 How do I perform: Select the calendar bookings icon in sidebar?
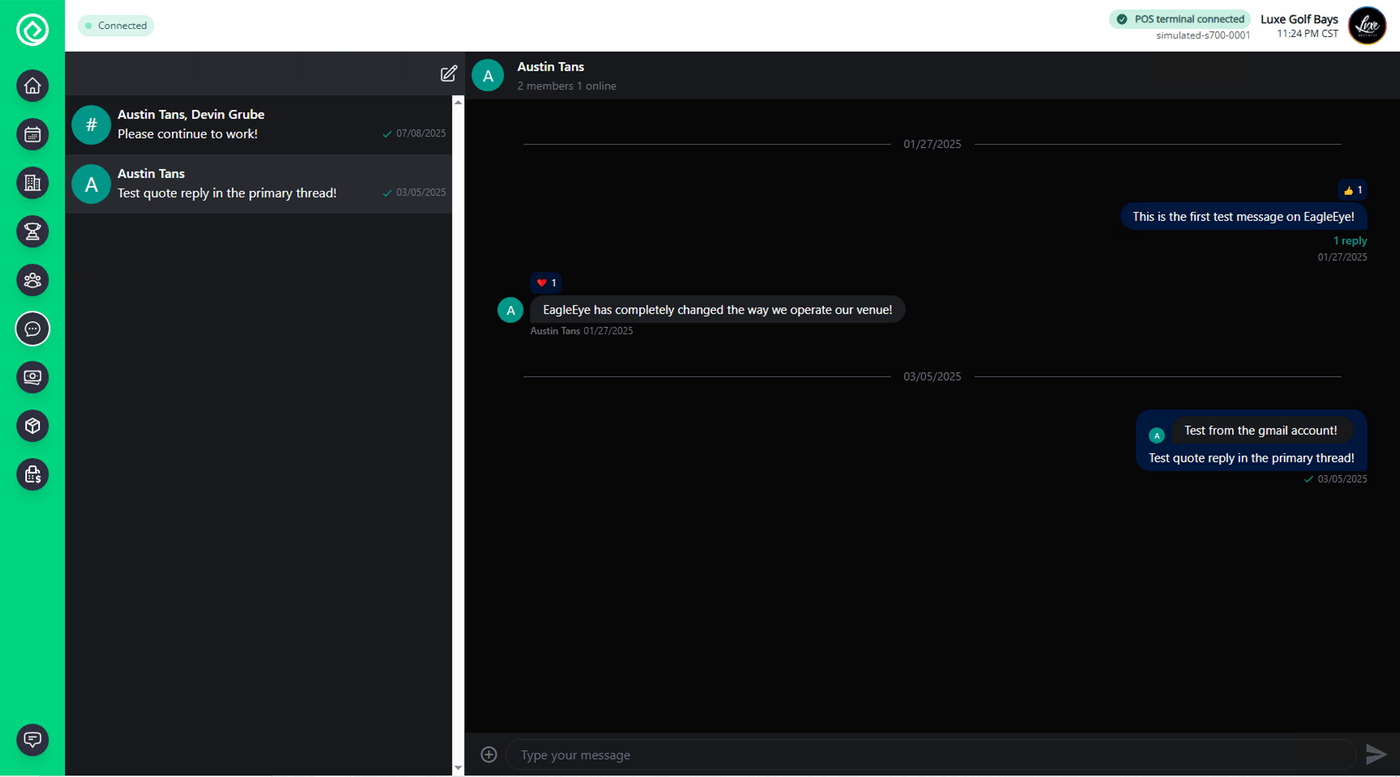point(32,134)
